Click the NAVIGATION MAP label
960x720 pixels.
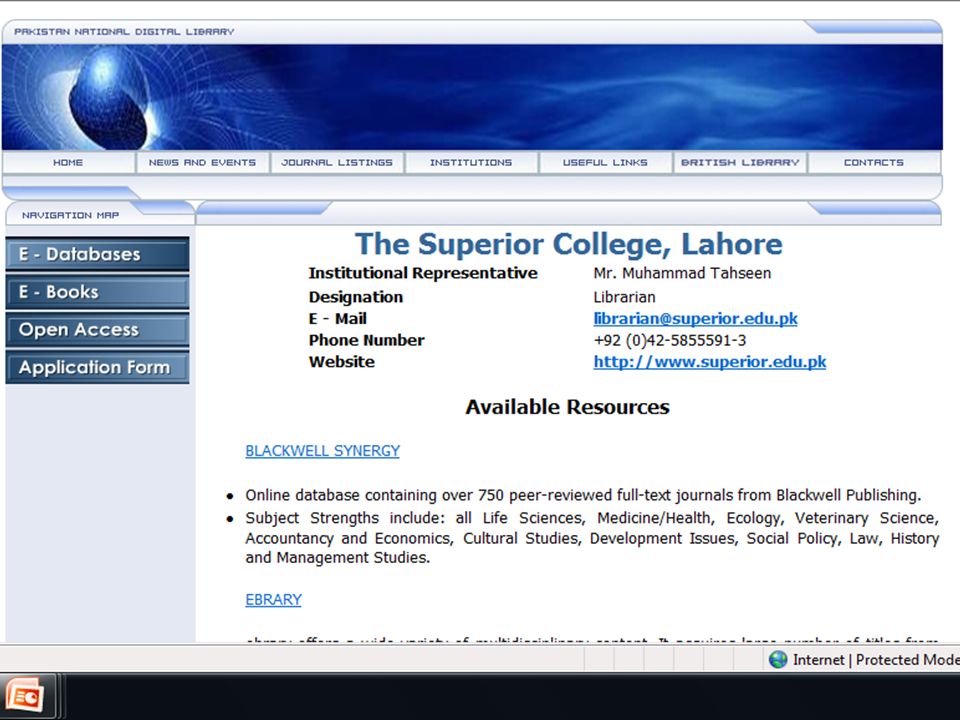coord(70,216)
